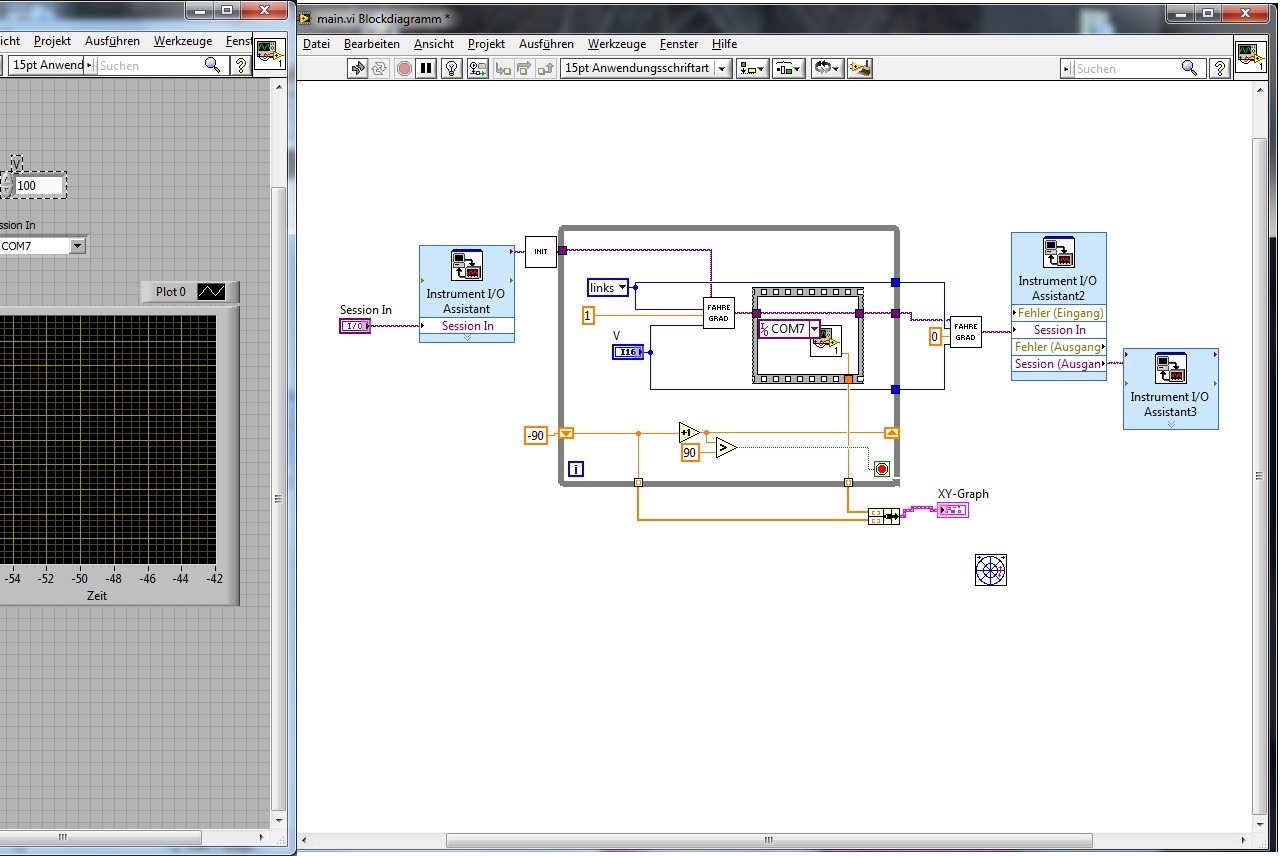This screenshot has width=1280, height=856.
Task: Open the 15pt Anwendungsschriftart font dropdown
Action: point(645,68)
